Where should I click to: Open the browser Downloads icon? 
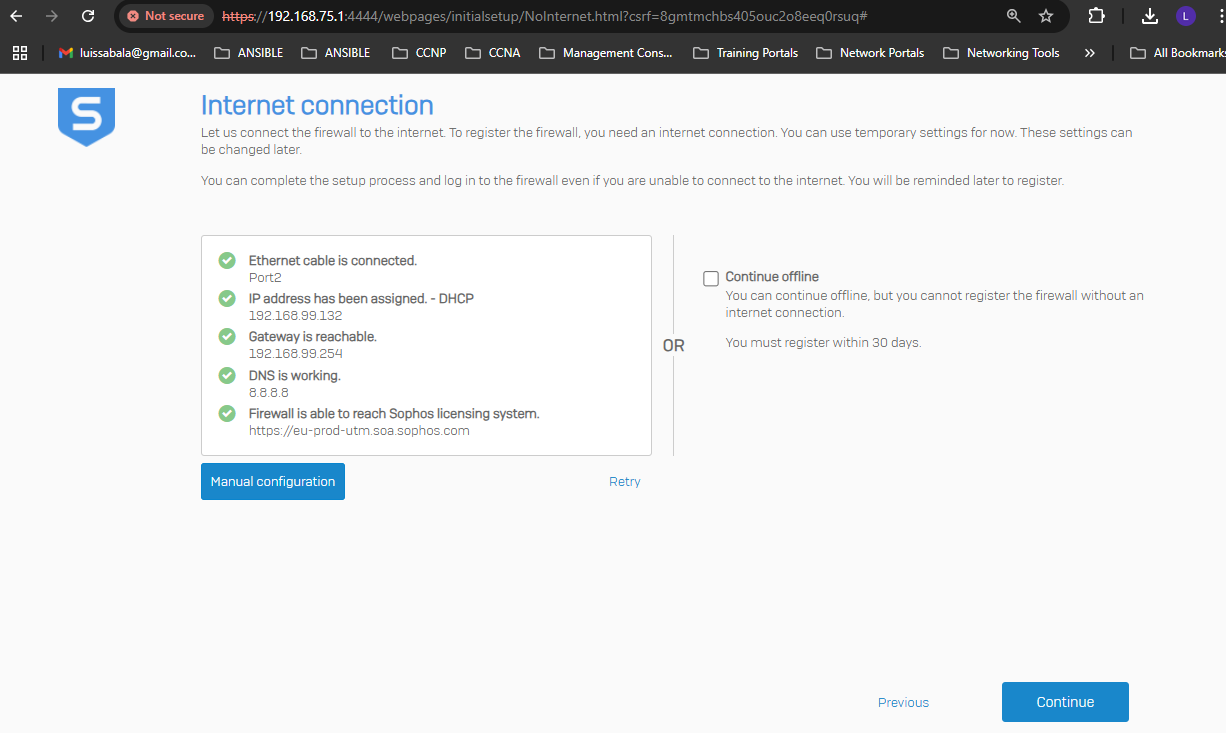coord(1150,16)
